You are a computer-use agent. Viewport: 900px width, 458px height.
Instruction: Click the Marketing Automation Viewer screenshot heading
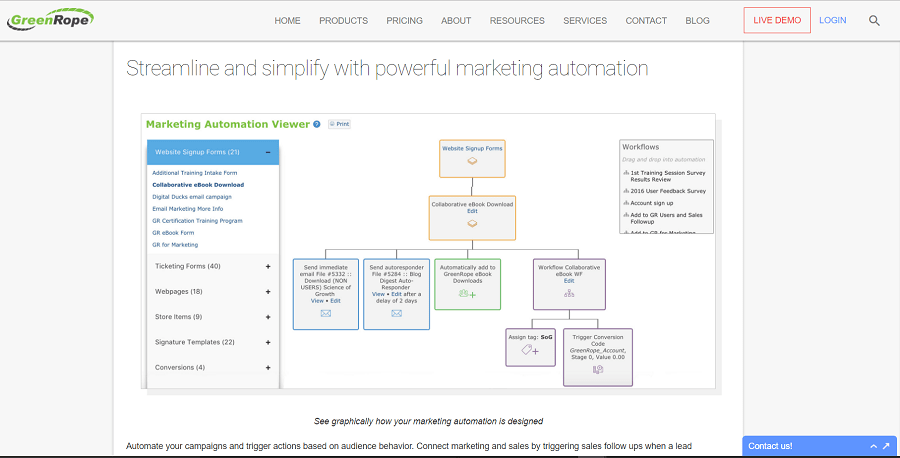227,124
